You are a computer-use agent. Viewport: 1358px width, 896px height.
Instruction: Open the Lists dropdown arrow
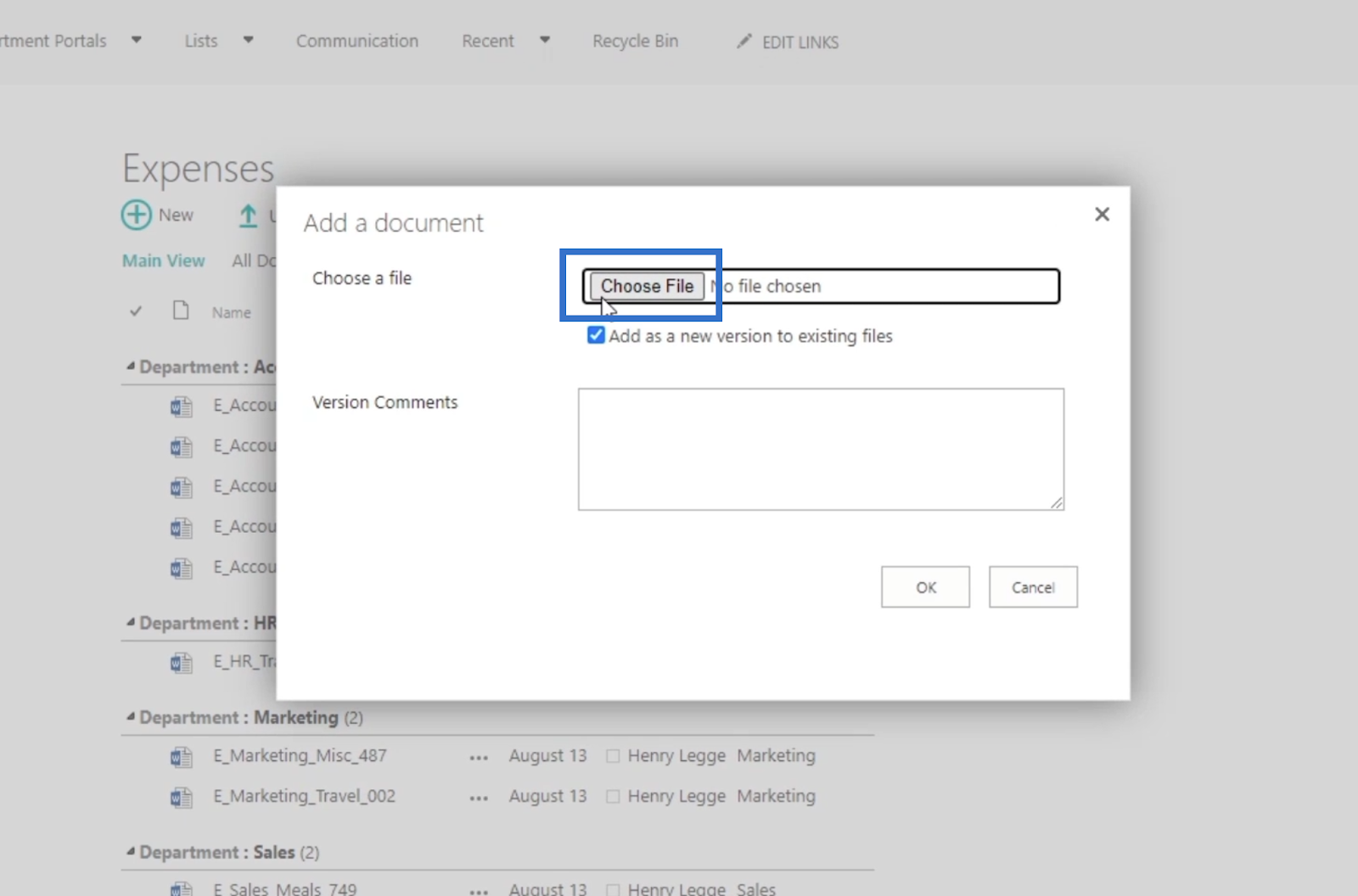pos(248,40)
